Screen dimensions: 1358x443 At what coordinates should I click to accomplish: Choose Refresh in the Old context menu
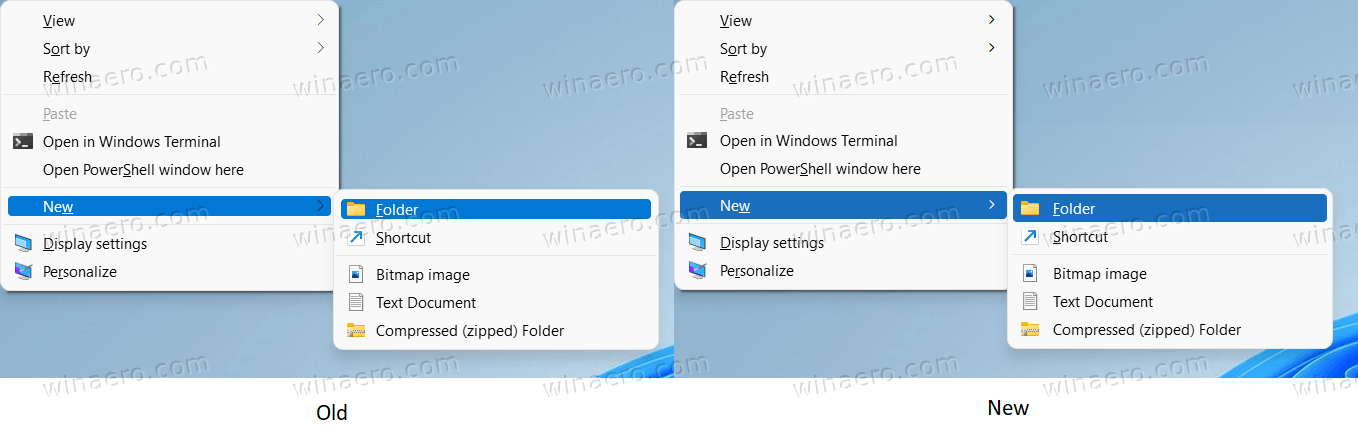tap(67, 77)
